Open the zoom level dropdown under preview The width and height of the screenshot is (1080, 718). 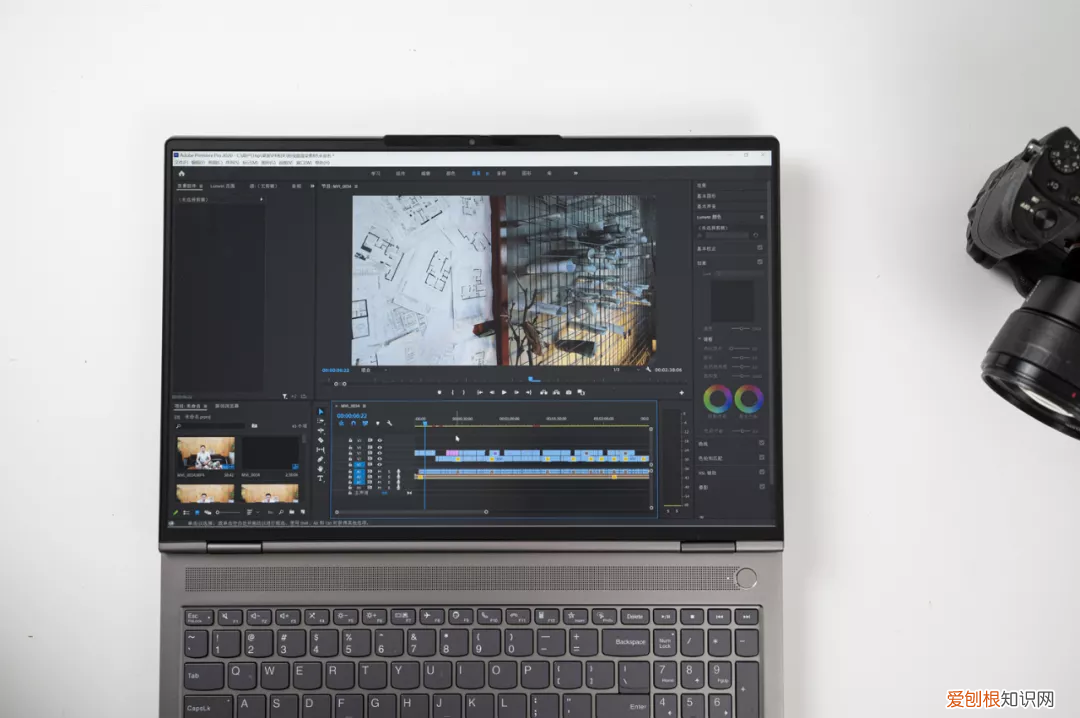(366, 370)
